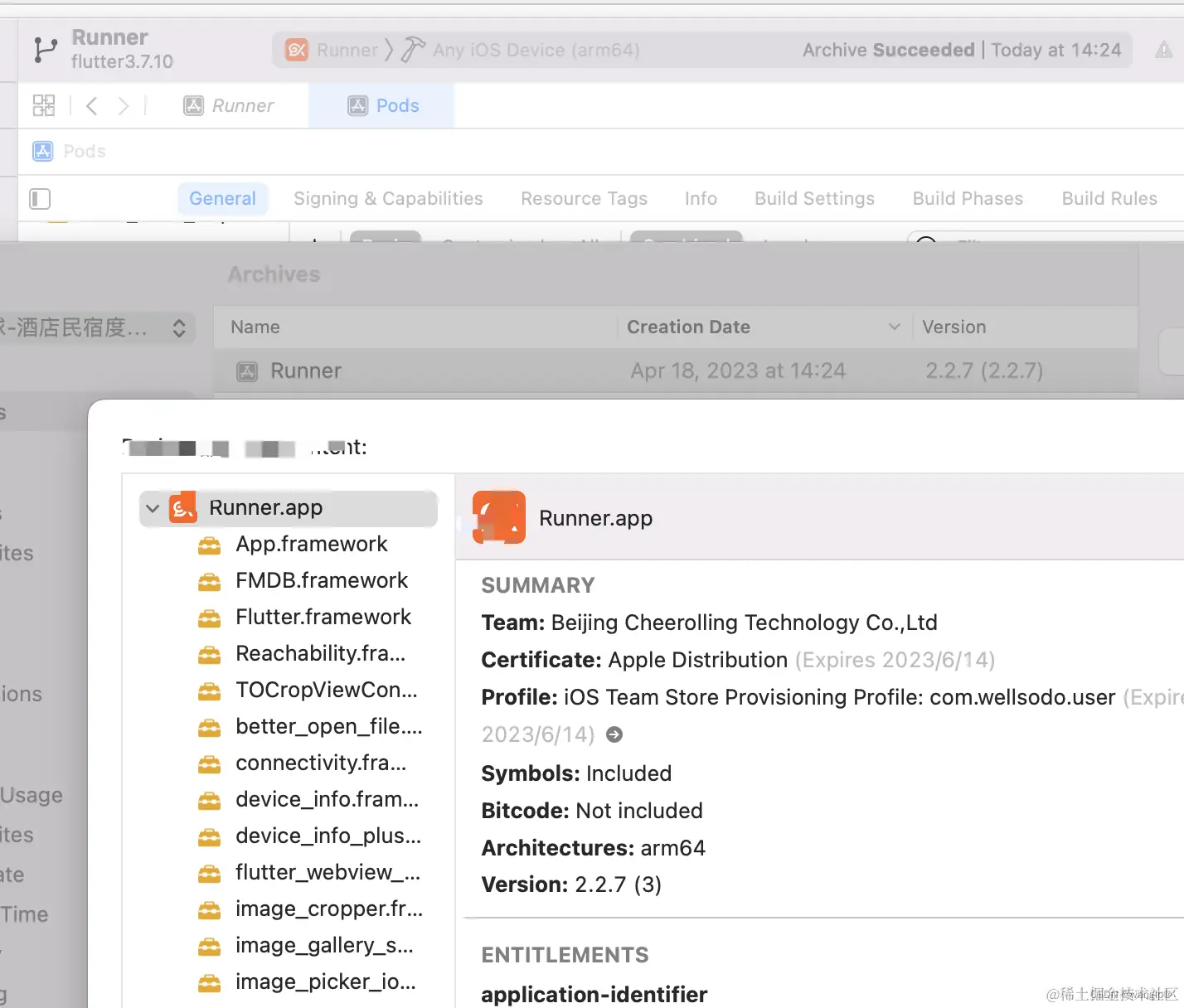Click the Runner.app icon in summary header

click(x=499, y=517)
